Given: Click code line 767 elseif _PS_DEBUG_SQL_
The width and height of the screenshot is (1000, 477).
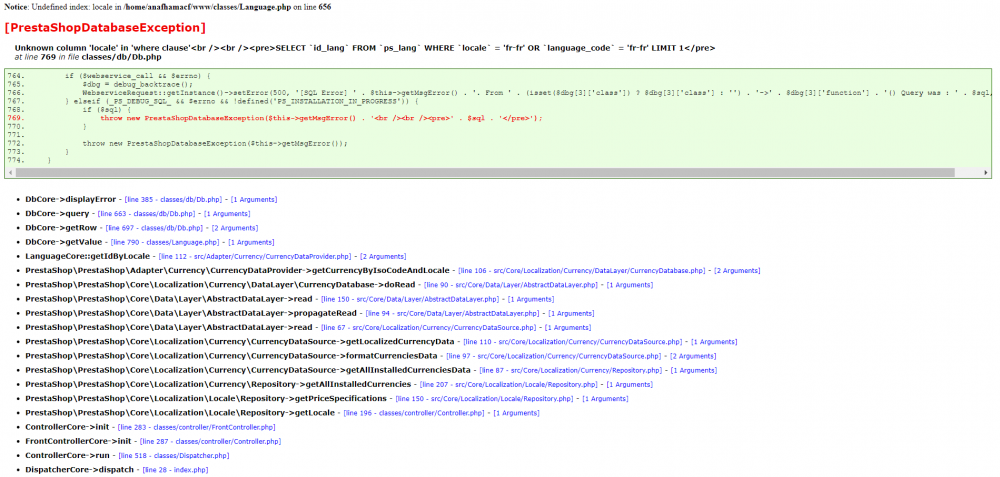Looking at the screenshot, I should pyautogui.click(x=242, y=101).
